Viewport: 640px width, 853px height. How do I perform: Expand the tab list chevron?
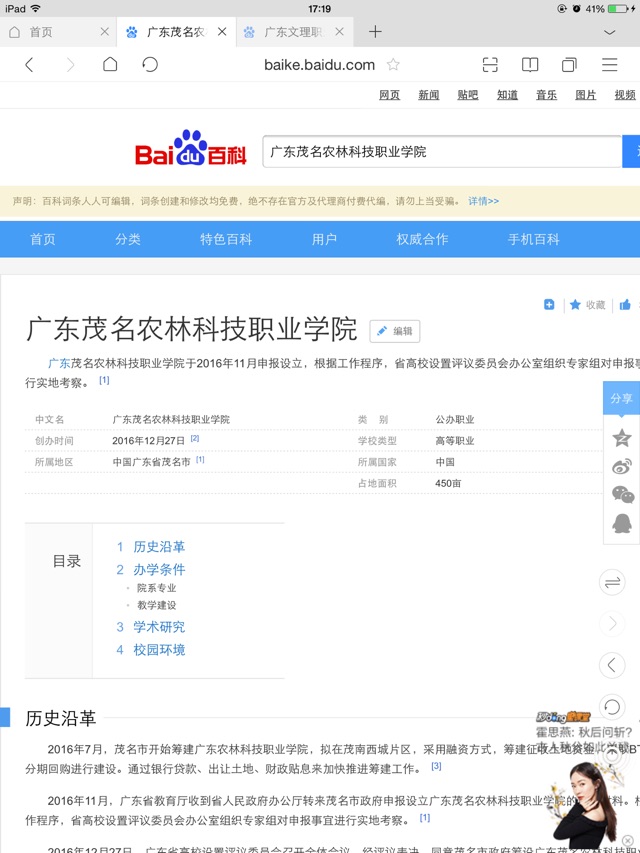[610, 32]
